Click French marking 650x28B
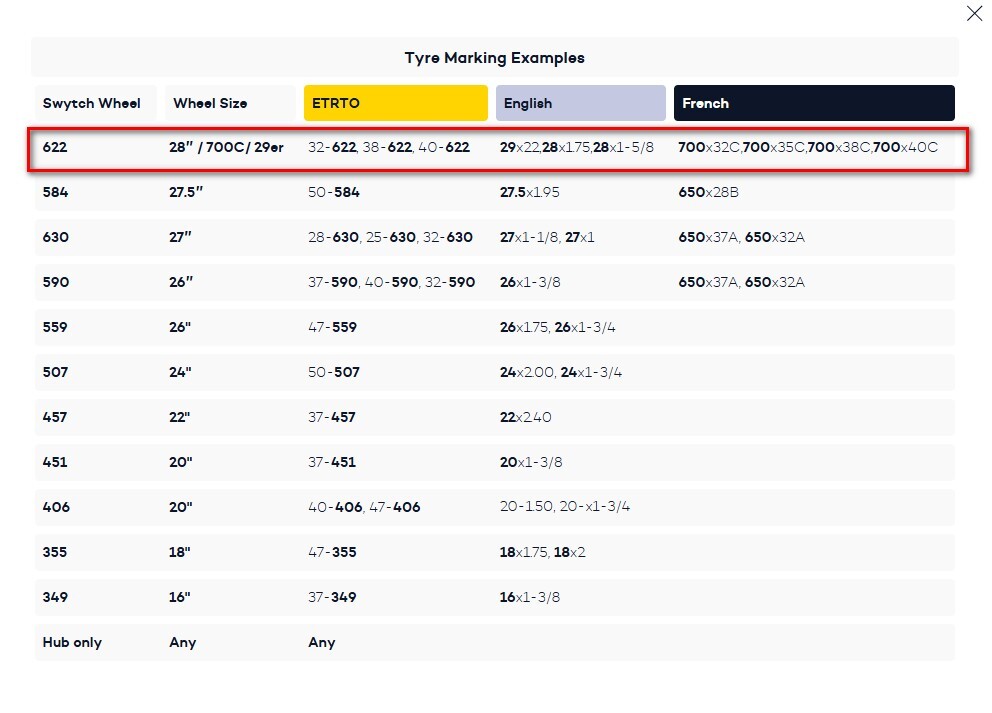This screenshot has height=713, width=992. (708, 192)
